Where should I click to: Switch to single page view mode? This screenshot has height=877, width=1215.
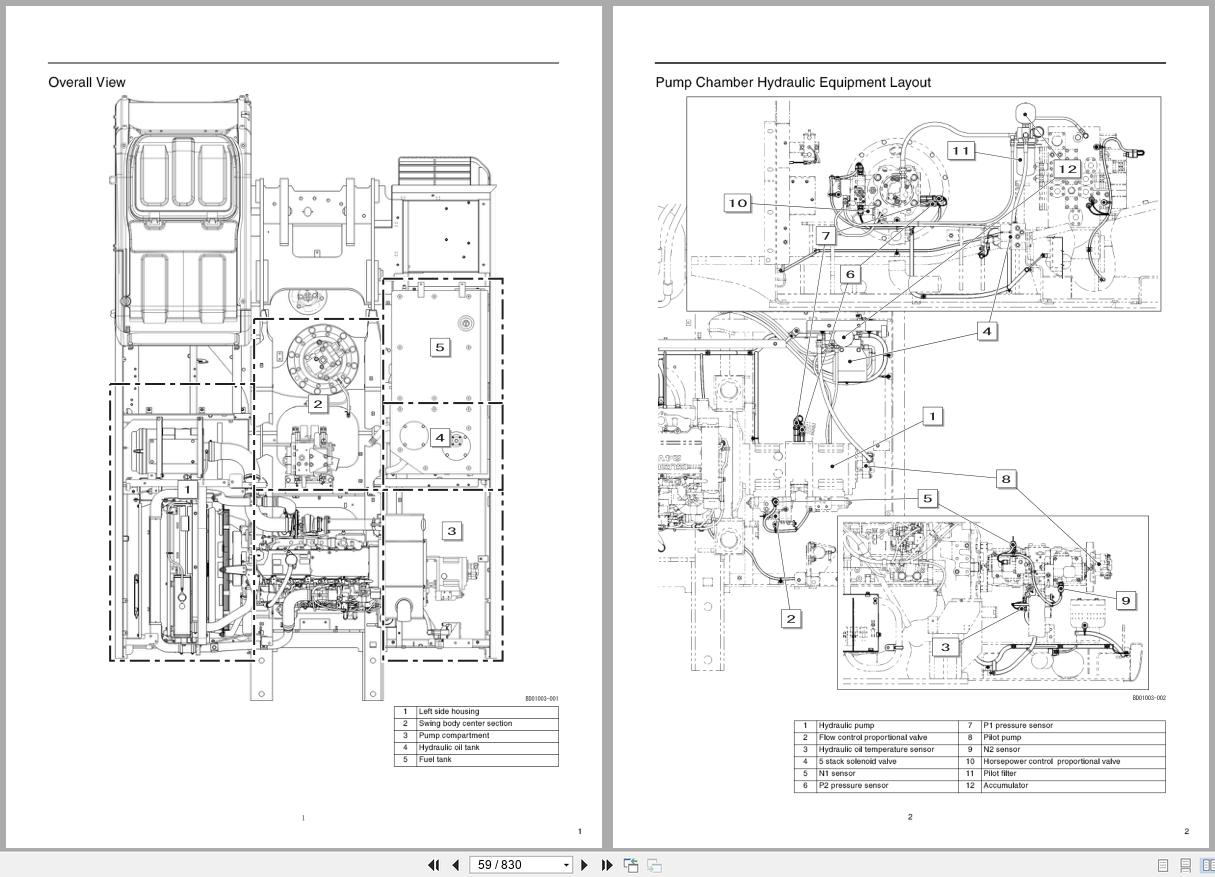[x=1163, y=865]
